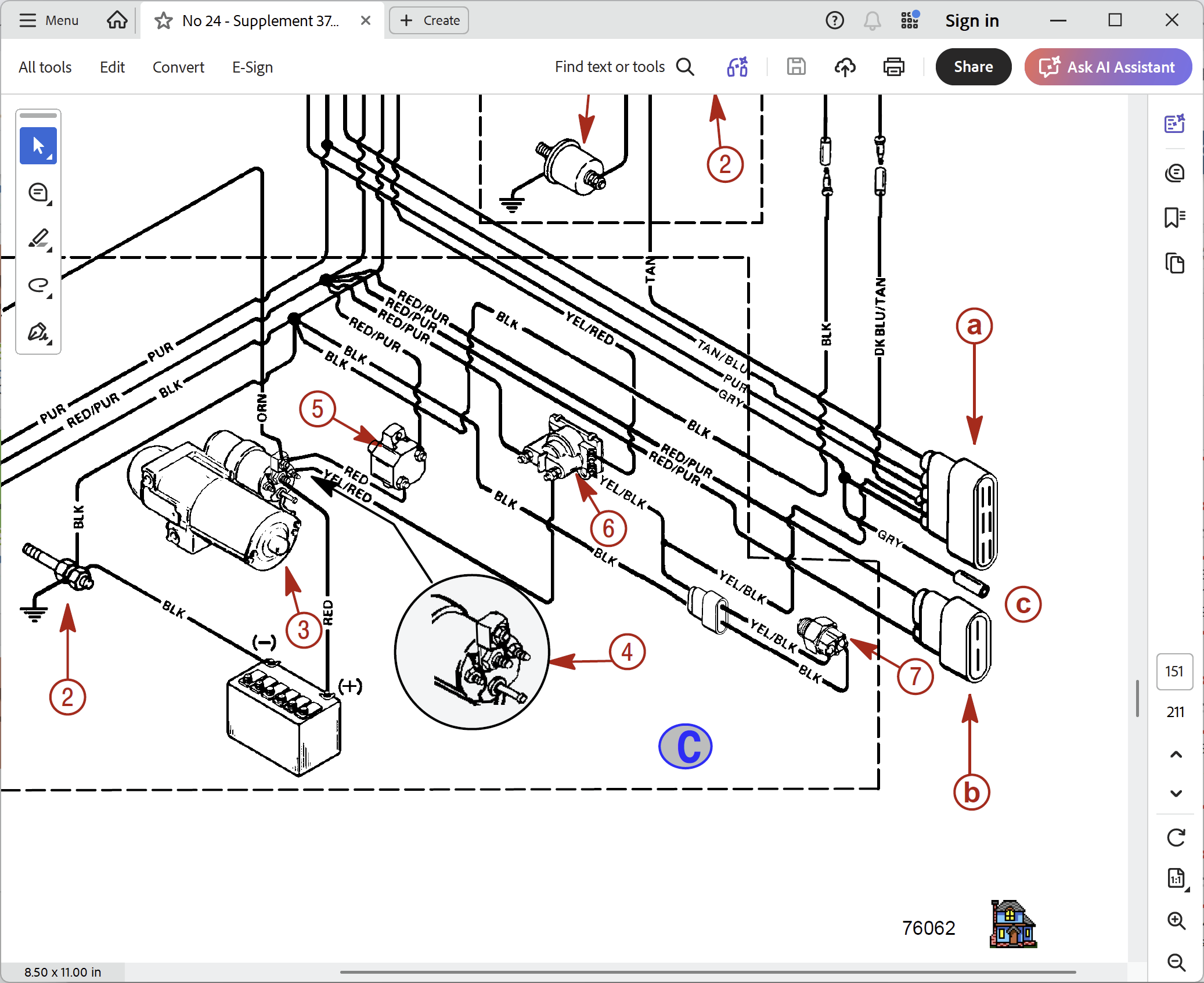Click the blue circled C annotation

point(686,746)
